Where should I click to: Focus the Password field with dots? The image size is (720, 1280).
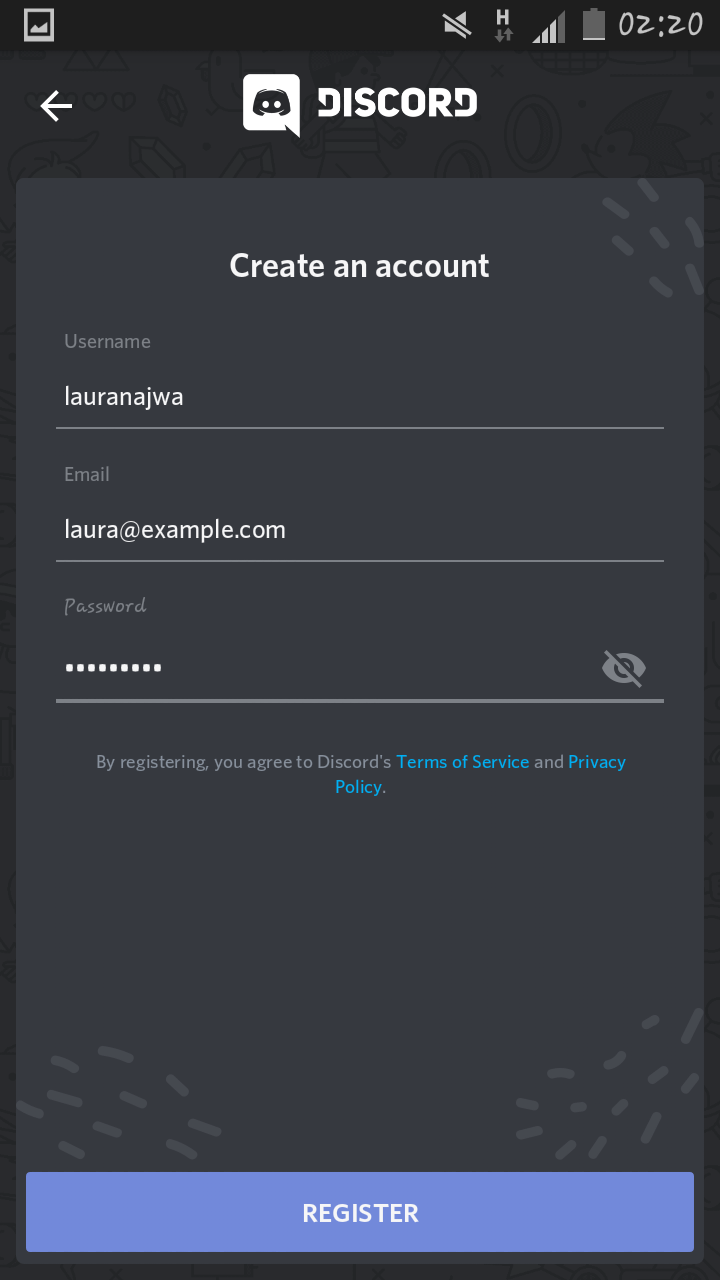click(324, 667)
